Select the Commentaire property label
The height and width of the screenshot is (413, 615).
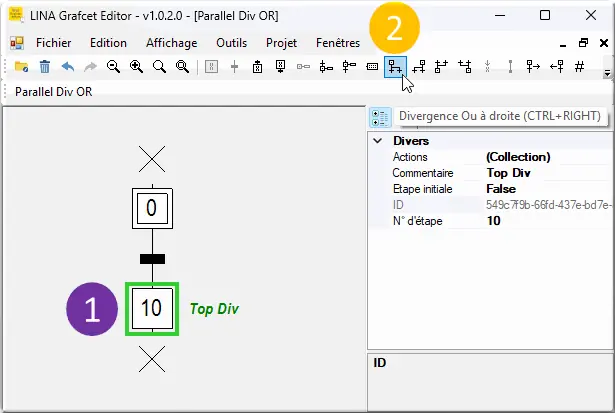point(423,173)
